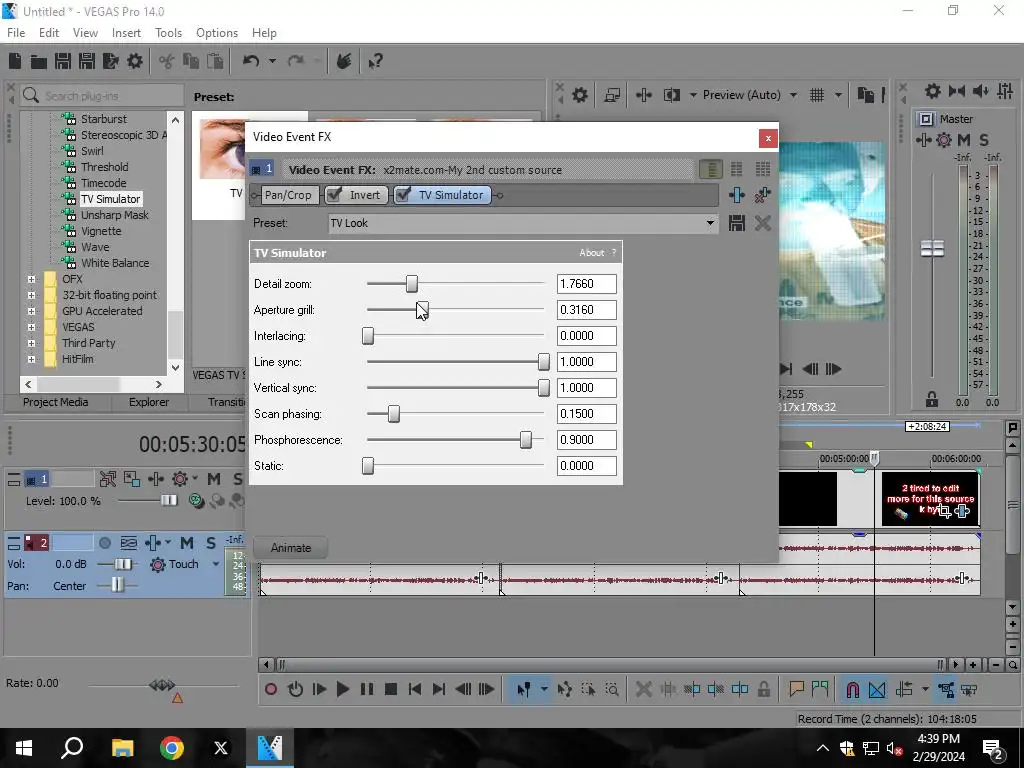1024x768 pixels.
Task: Expand the HitFilm folder
Action: point(31,359)
